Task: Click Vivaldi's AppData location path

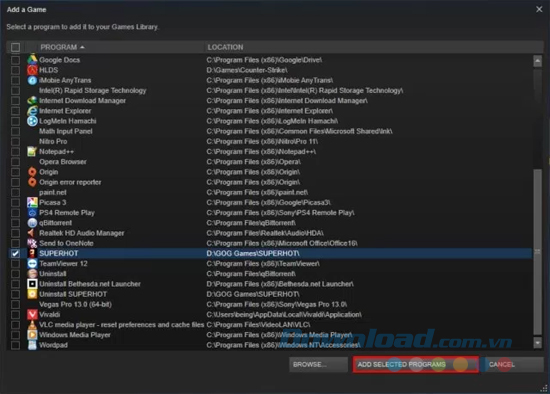Action: coord(284,314)
